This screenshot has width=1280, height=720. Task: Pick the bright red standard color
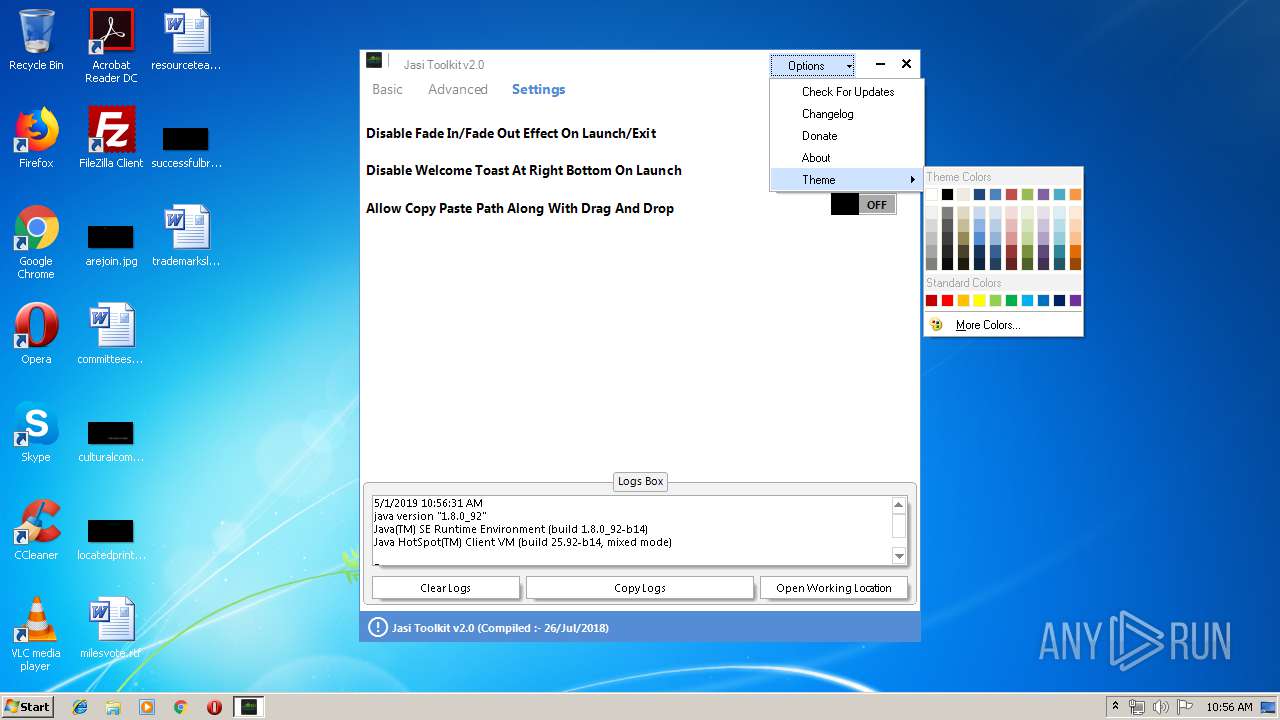pos(947,300)
